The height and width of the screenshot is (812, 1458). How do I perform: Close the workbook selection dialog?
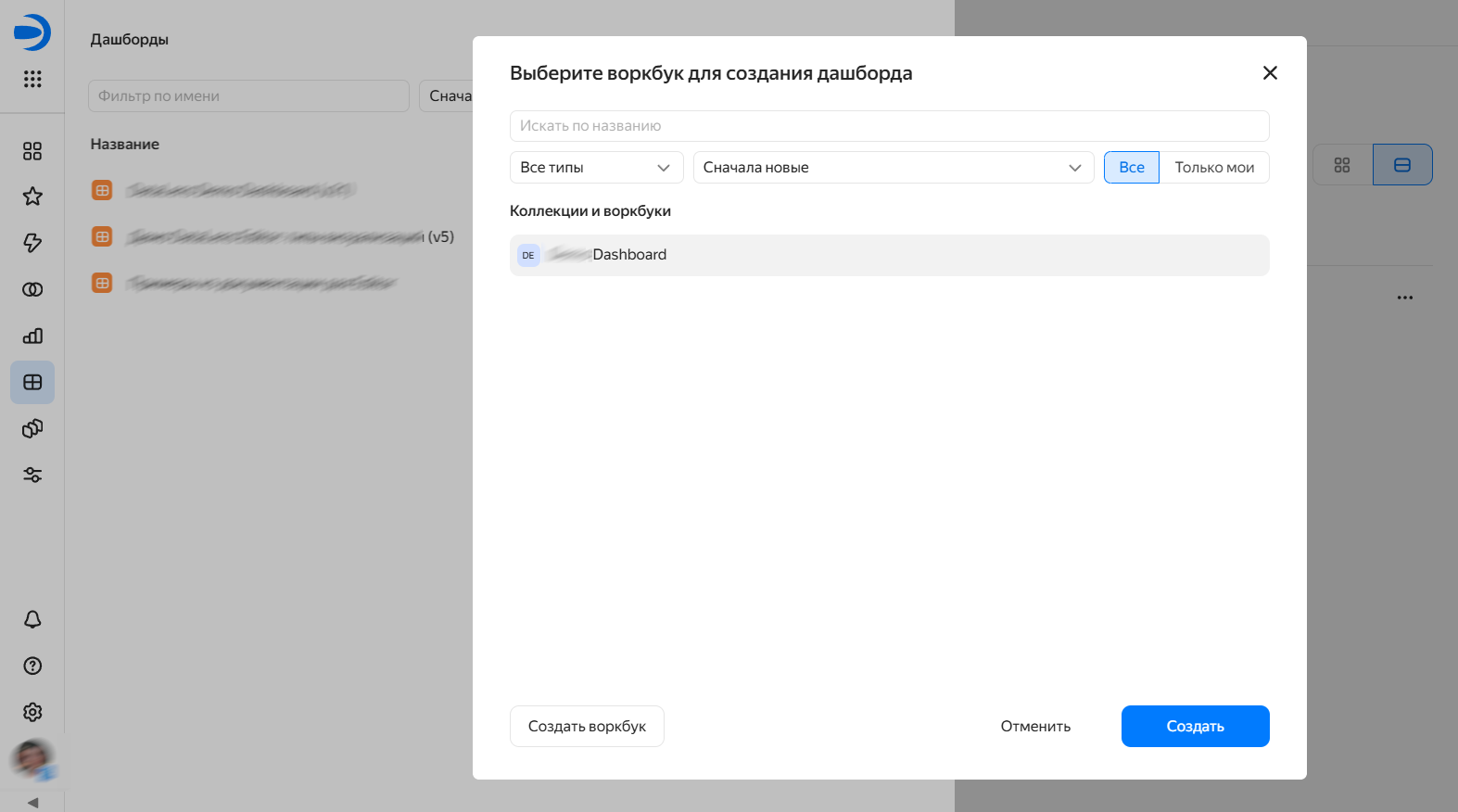coord(1270,73)
